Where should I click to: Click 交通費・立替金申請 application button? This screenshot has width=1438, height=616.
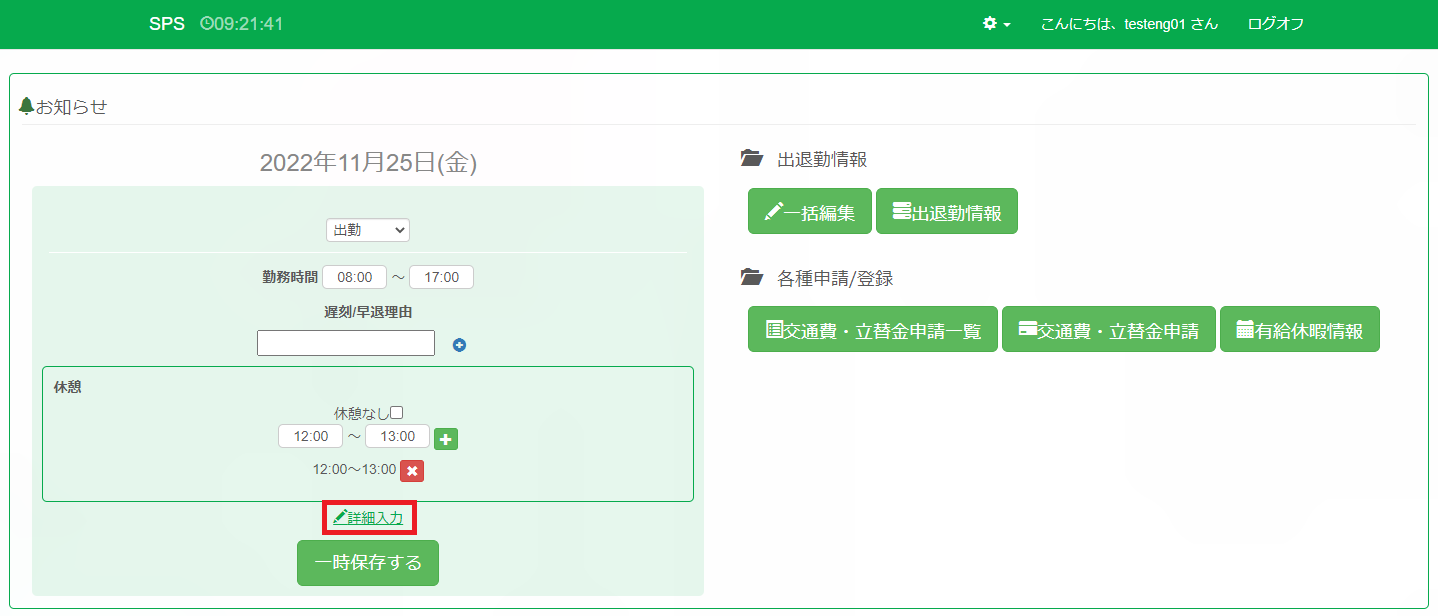click(1108, 330)
